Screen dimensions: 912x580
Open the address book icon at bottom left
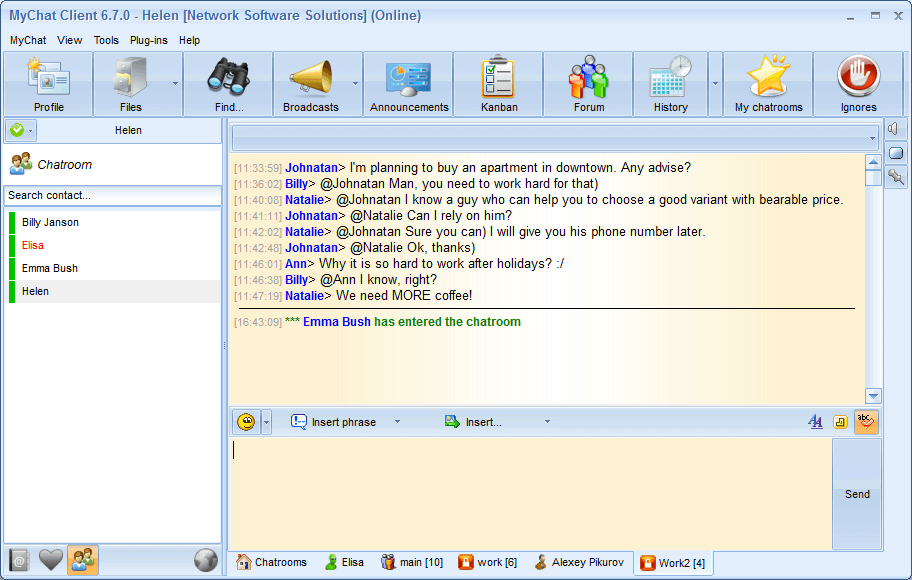[19, 561]
